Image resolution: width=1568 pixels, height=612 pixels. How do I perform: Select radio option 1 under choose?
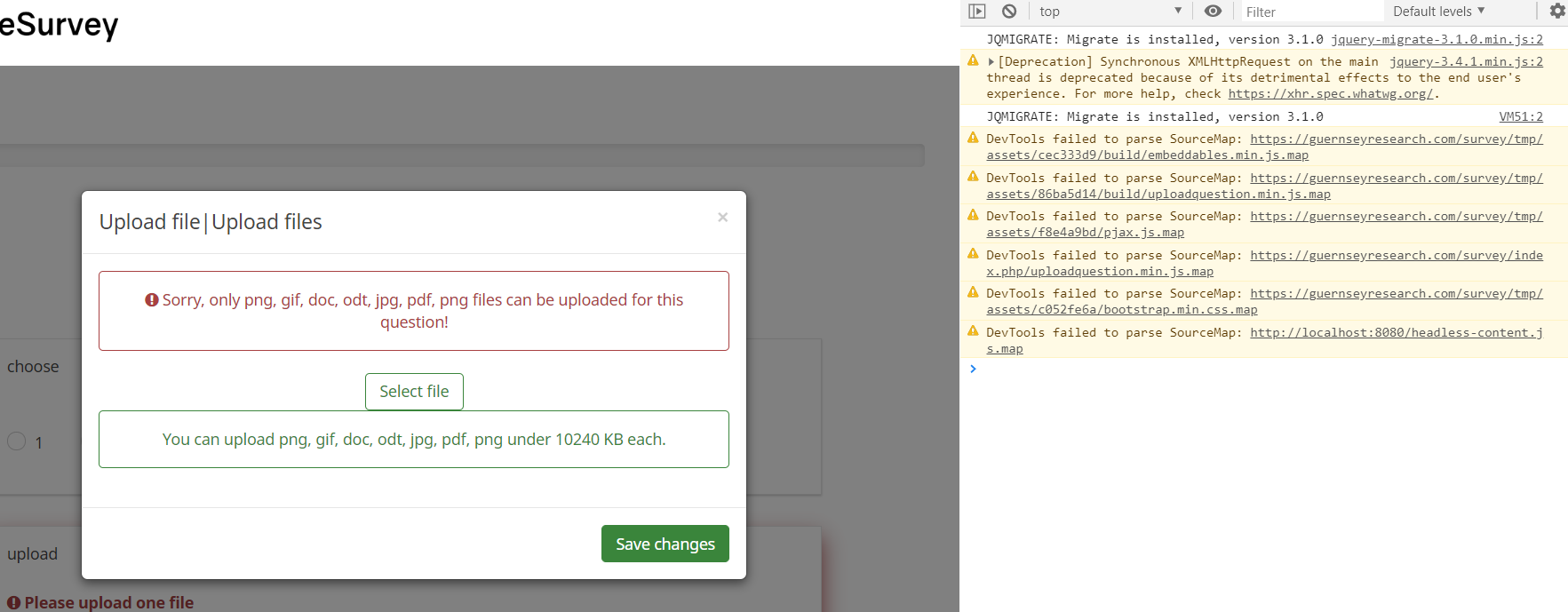(17, 441)
